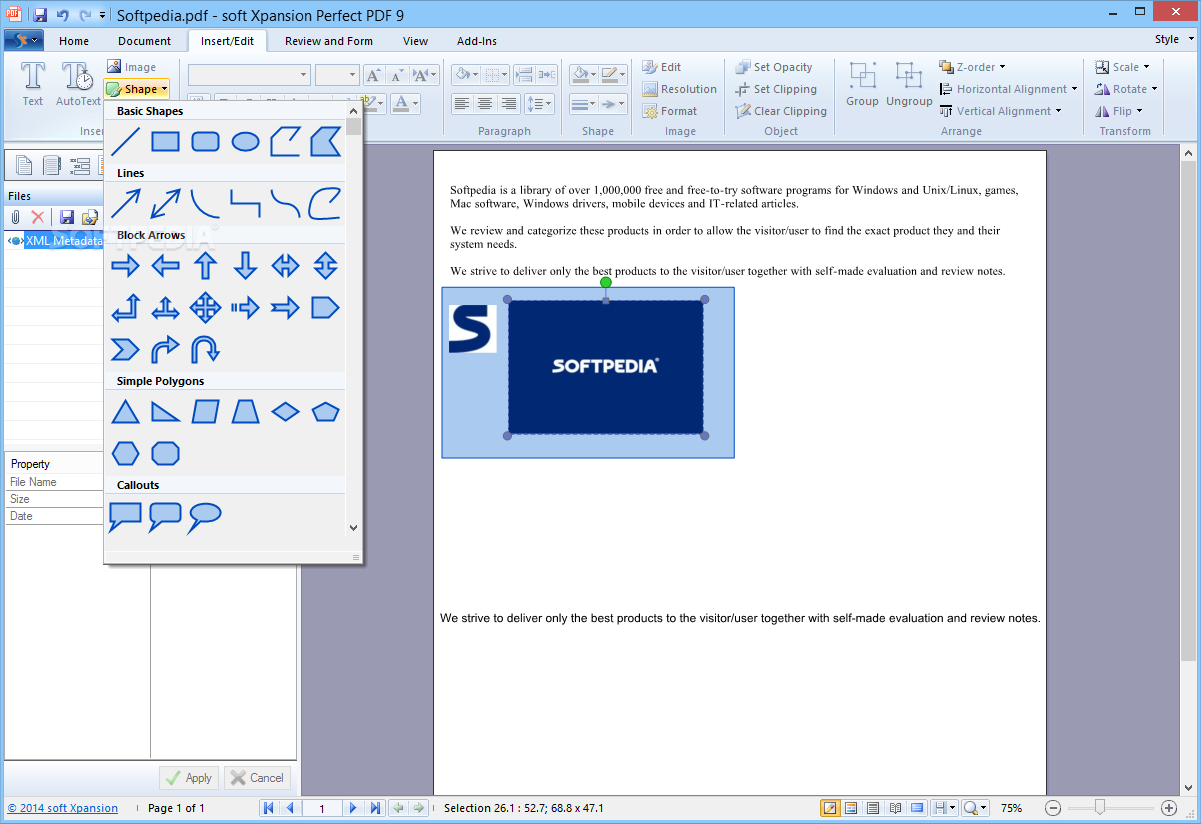Click the image Format button
Screen dimensions: 1201x824
tap(670, 111)
